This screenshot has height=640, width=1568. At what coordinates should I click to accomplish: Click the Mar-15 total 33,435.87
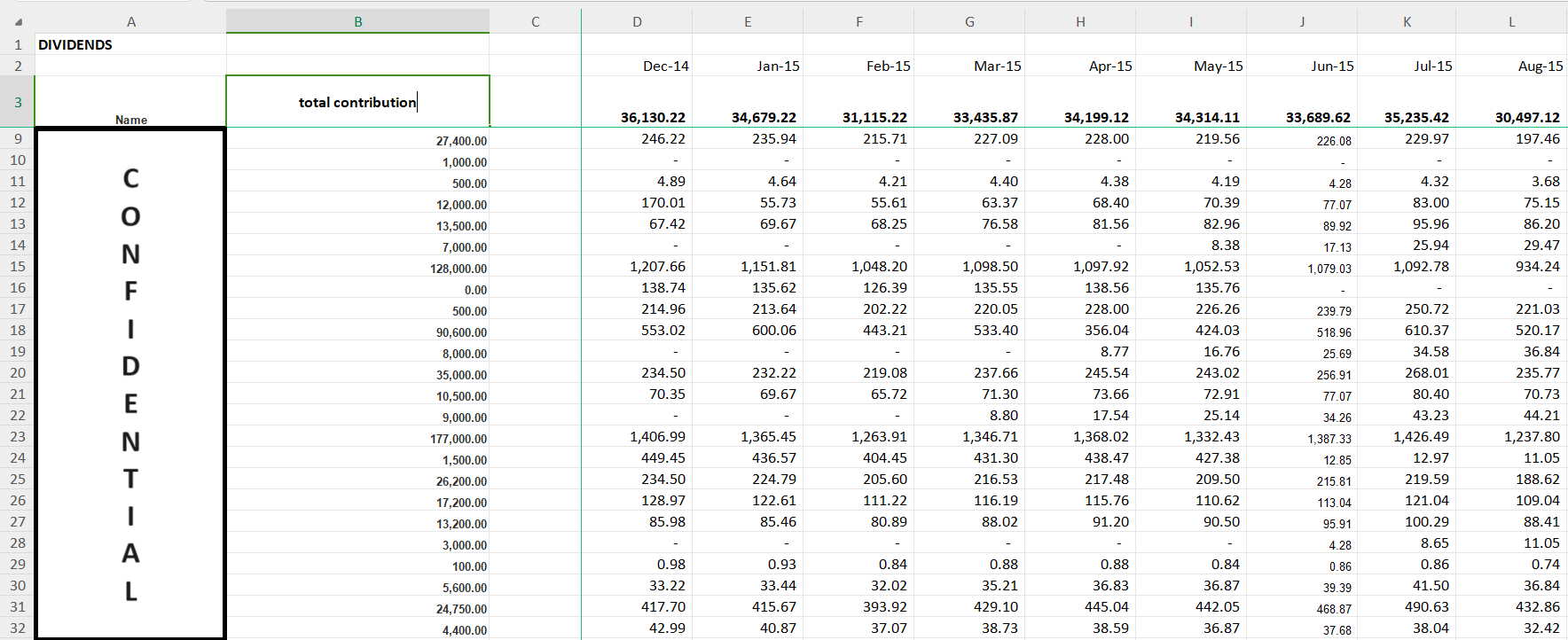[969, 102]
